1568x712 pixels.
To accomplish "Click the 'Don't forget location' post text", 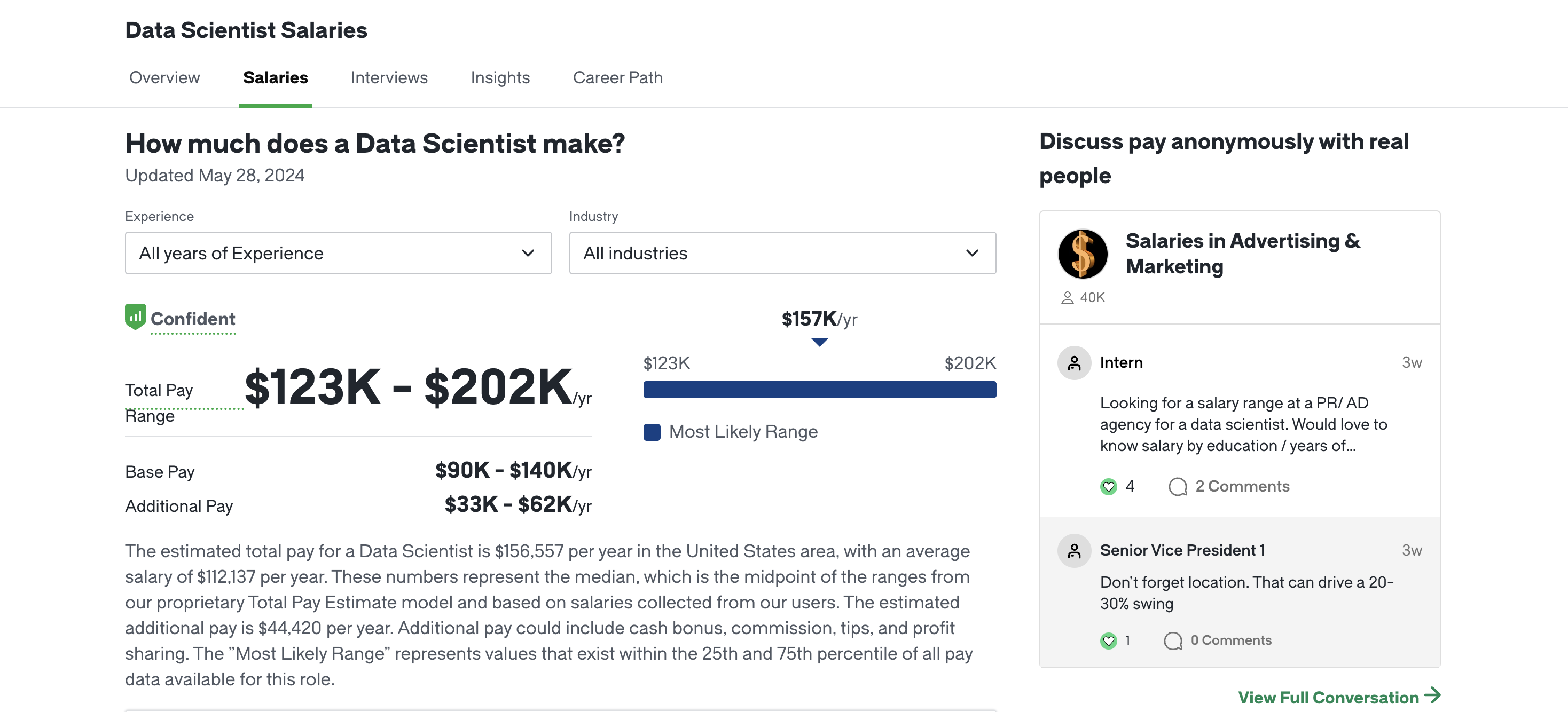I will 1246,593.
